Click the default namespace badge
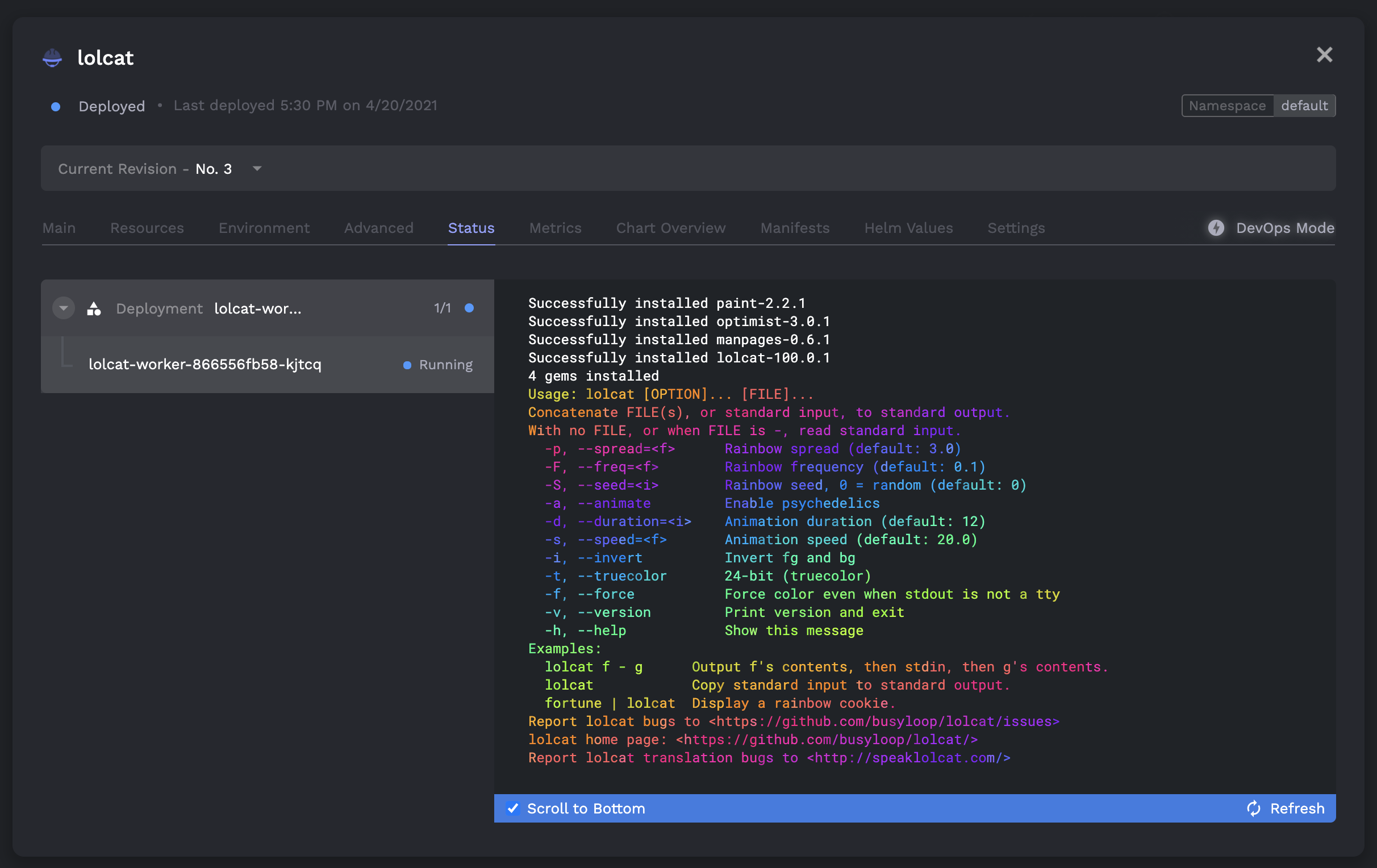 (1304, 106)
